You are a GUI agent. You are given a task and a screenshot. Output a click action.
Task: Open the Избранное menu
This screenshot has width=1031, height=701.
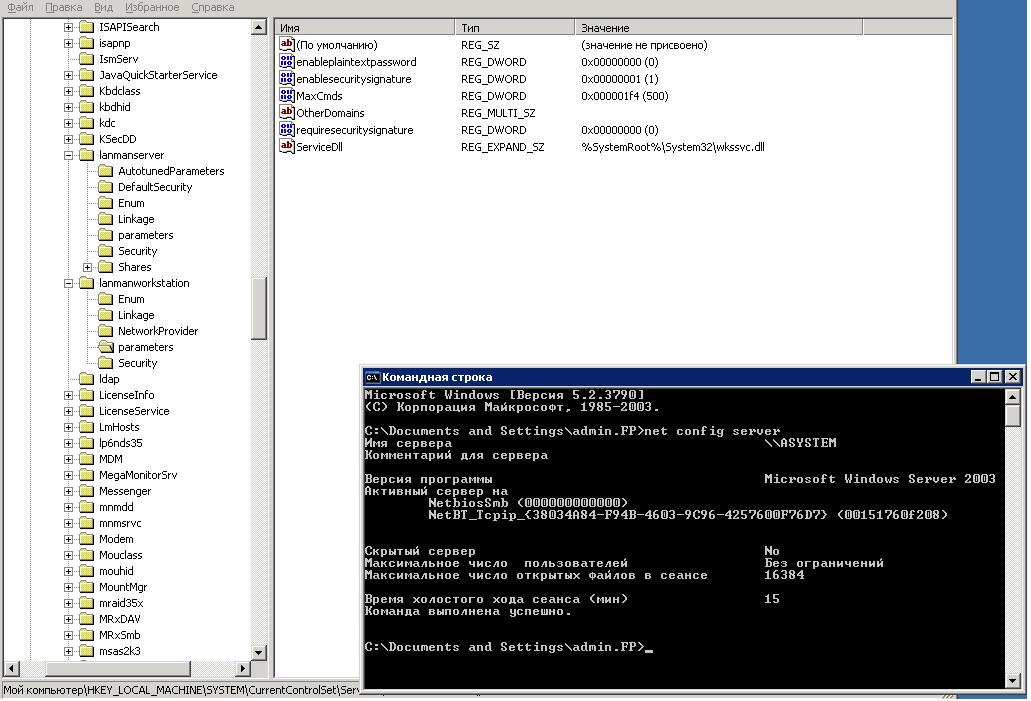pos(152,7)
